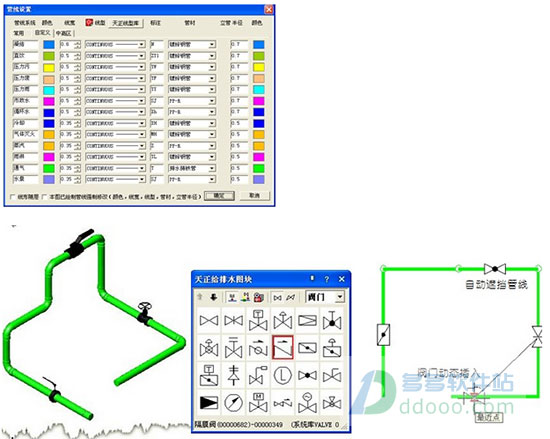Choose the valve with double-bar handle
This screenshot has width=550, height=439.
pos(234,347)
